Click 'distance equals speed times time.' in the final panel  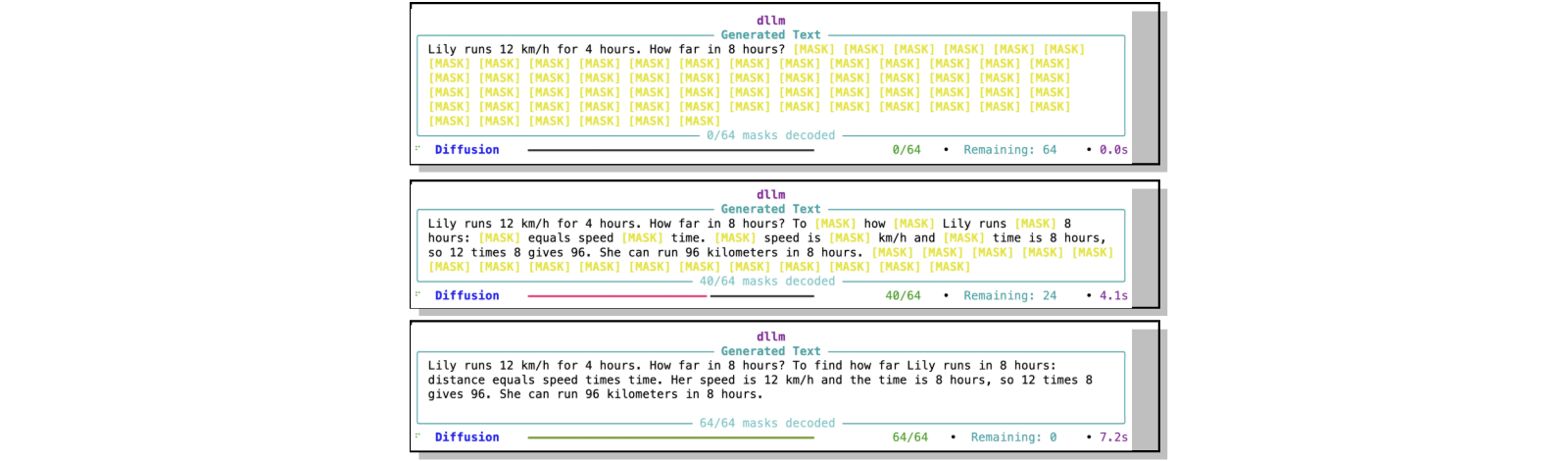[x=545, y=381]
